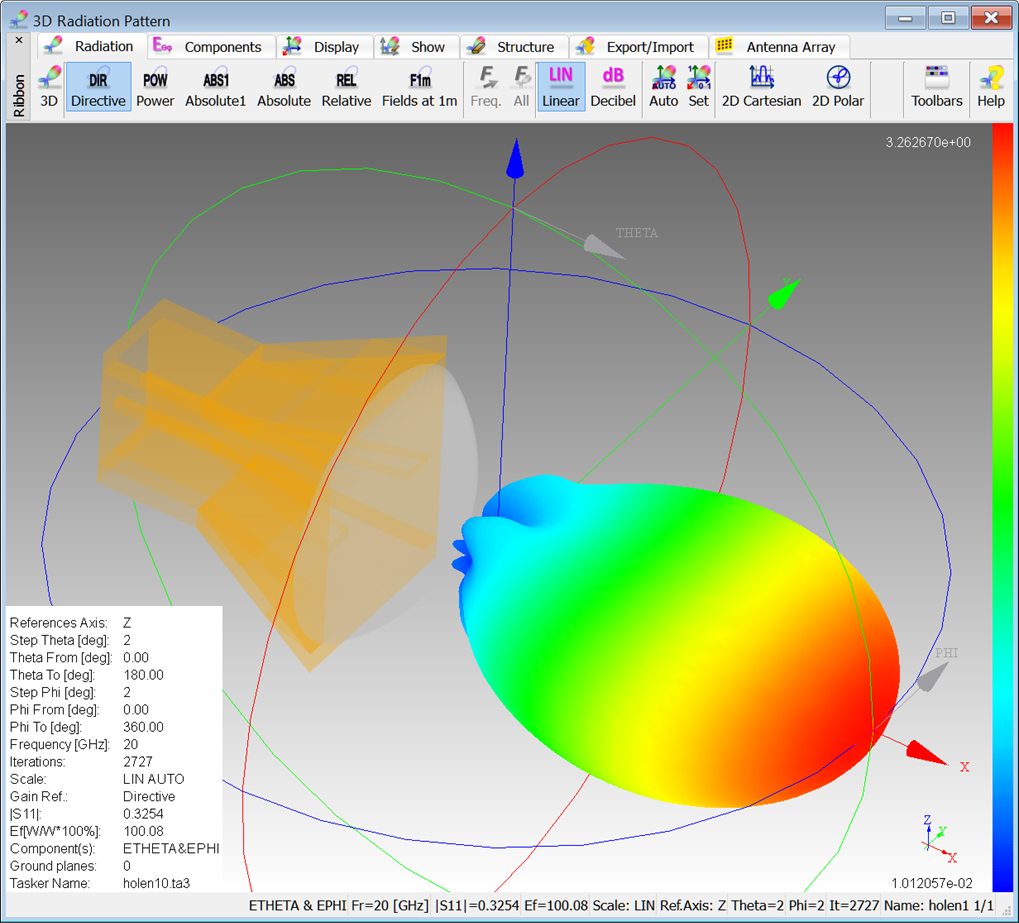
Task: Open the Display tab
Action: coord(323,46)
